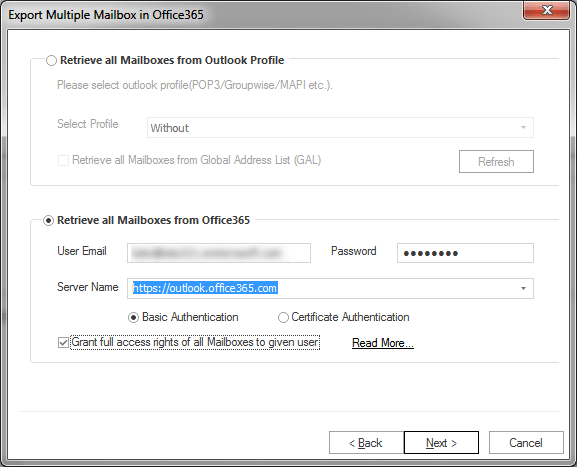Go to the Next step
577x467 pixels.
tap(441, 443)
